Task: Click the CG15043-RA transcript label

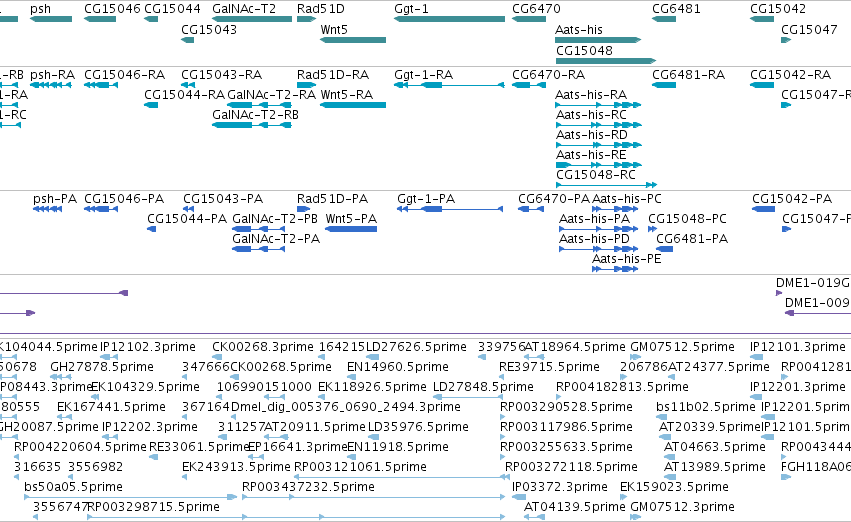Action: [x=221, y=74]
